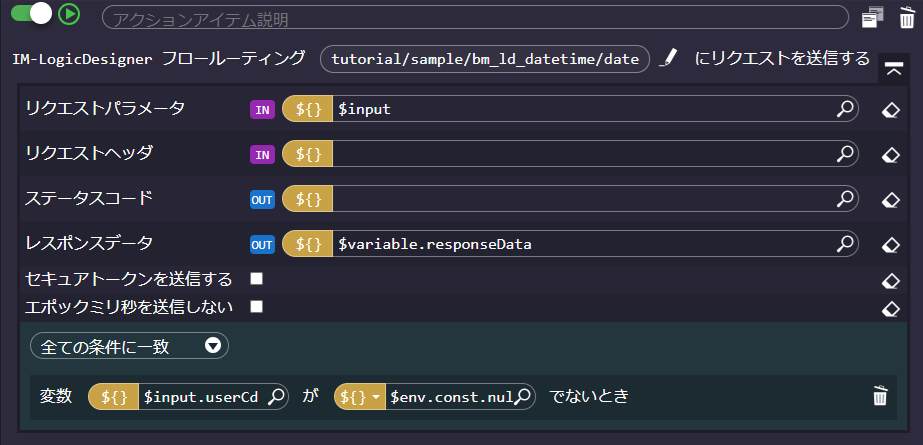
Task: Click the IN badge on リクエストパラメータ
Action: click(x=262, y=110)
